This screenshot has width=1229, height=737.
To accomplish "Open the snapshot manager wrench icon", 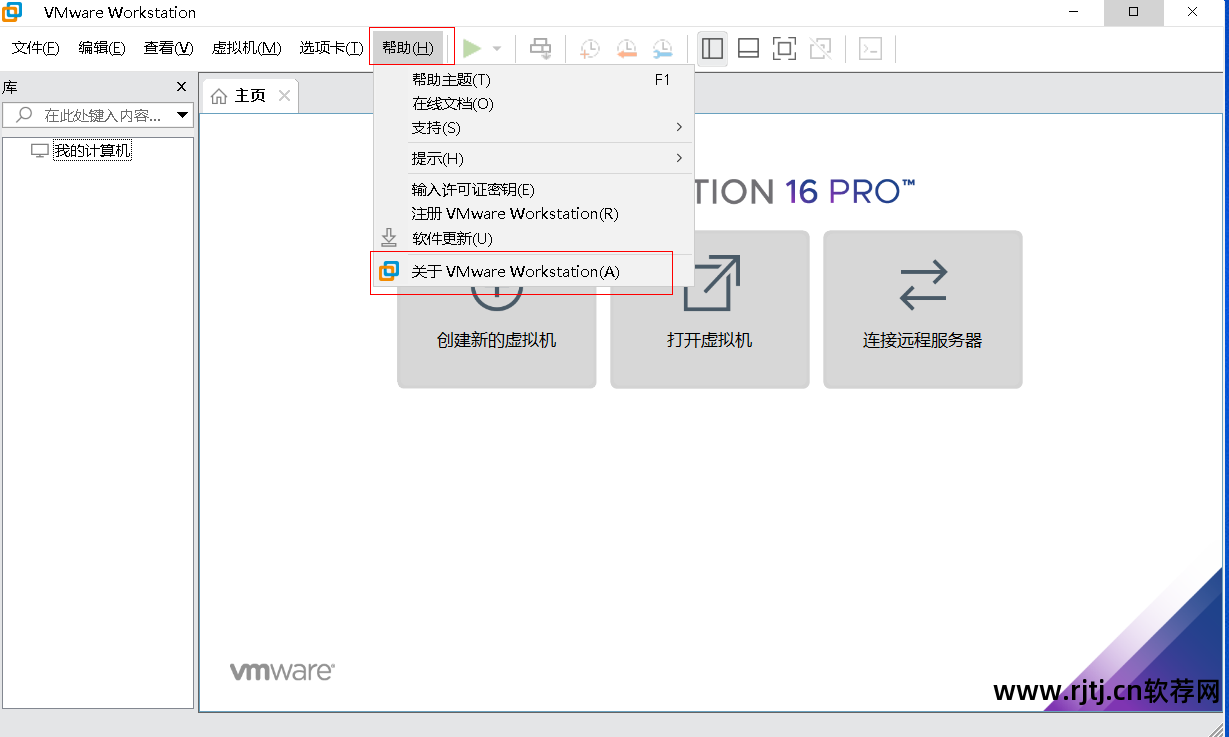I will (663, 48).
